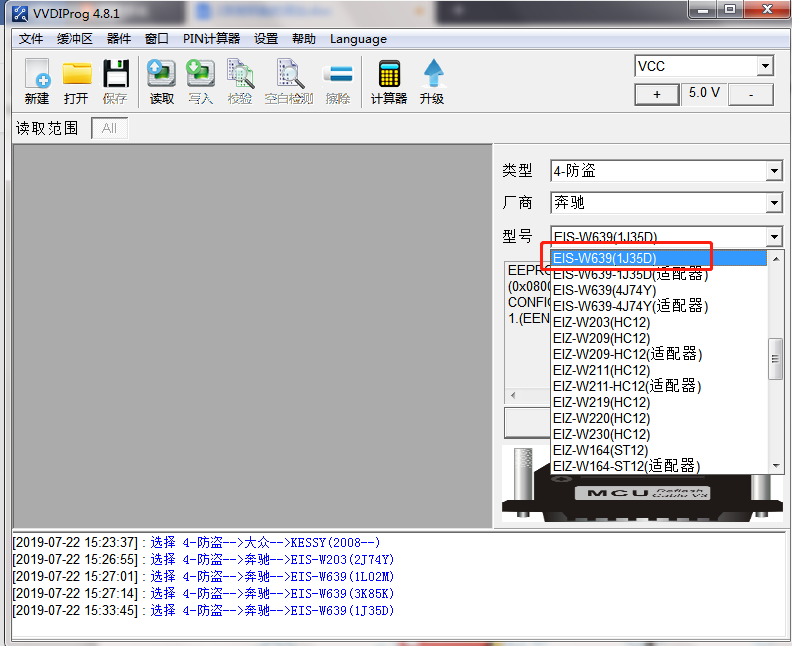Open the 帮助 menu
Screen dimensions: 792x646
pyautogui.click(x=304, y=39)
